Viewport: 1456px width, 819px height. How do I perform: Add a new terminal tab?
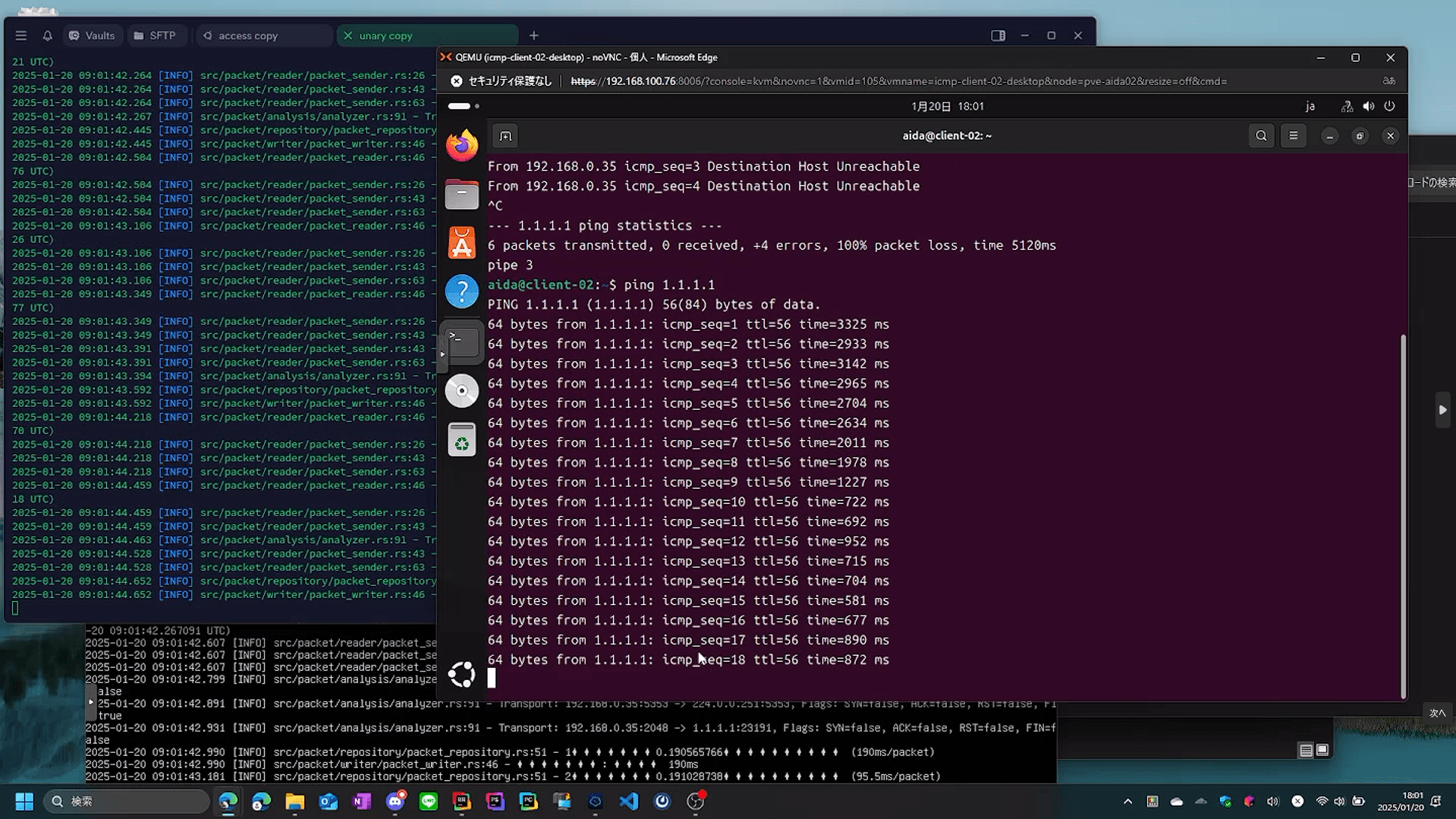pyautogui.click(x=505, y=136)
